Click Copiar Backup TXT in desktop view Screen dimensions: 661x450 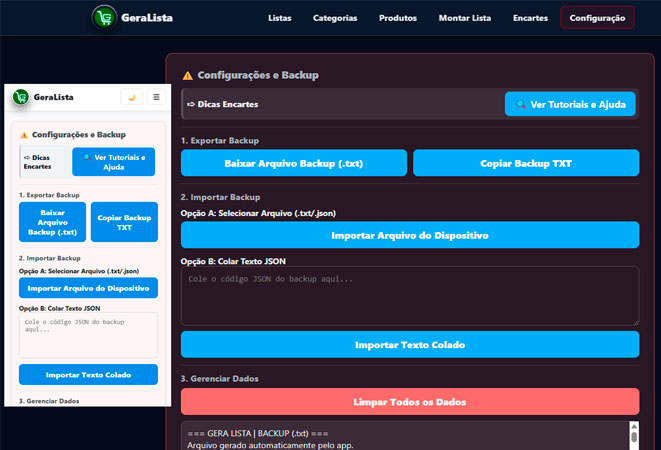coord(526,163)
